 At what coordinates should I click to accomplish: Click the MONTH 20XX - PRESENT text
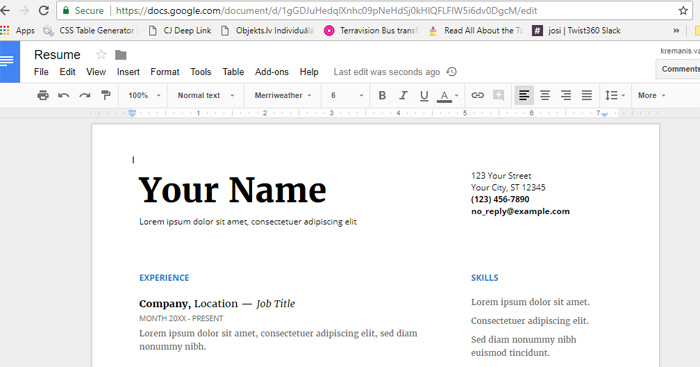click(181, 318)
